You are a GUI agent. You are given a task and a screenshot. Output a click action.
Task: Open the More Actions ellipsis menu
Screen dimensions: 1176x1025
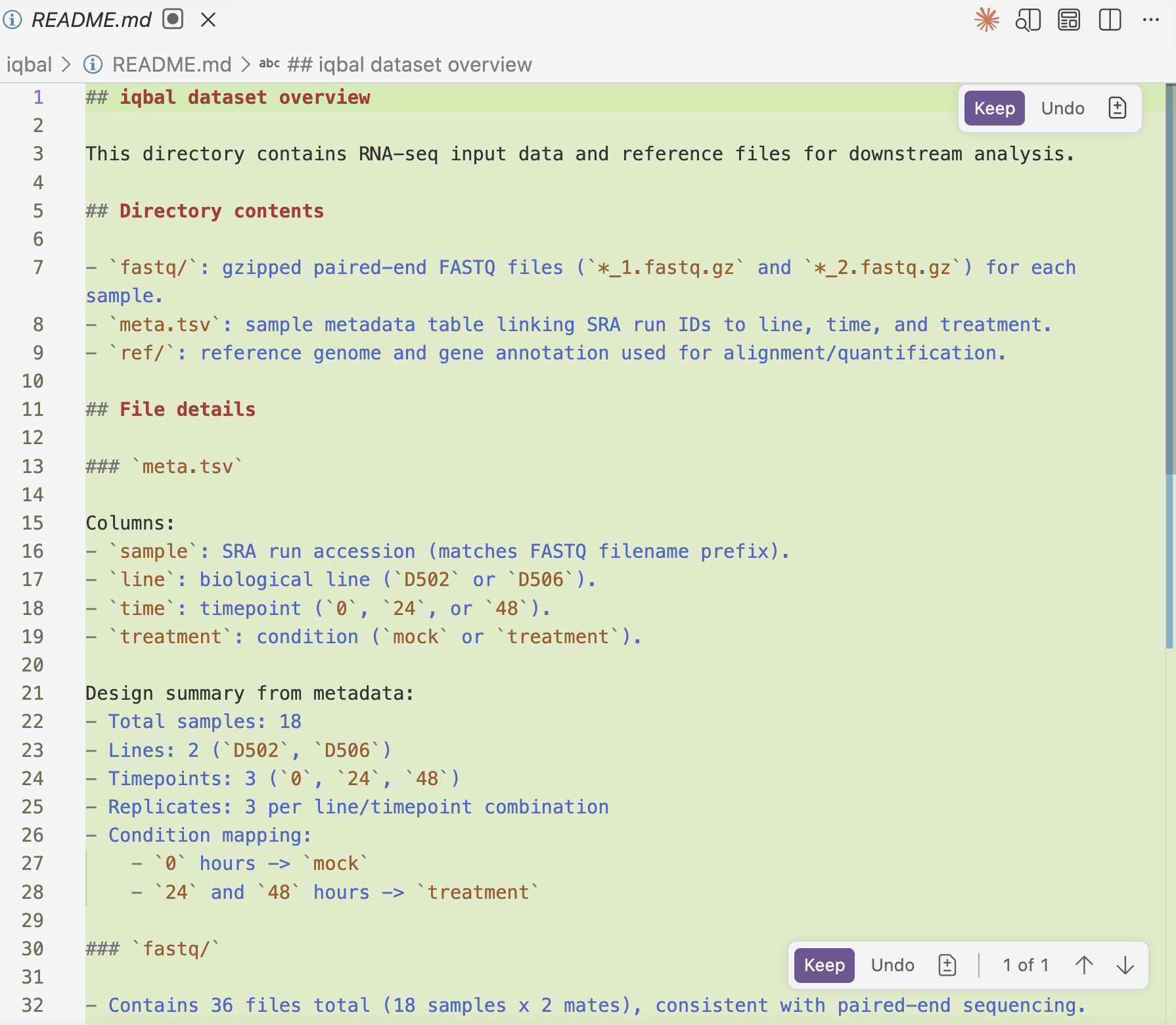tap(1151, 20)
